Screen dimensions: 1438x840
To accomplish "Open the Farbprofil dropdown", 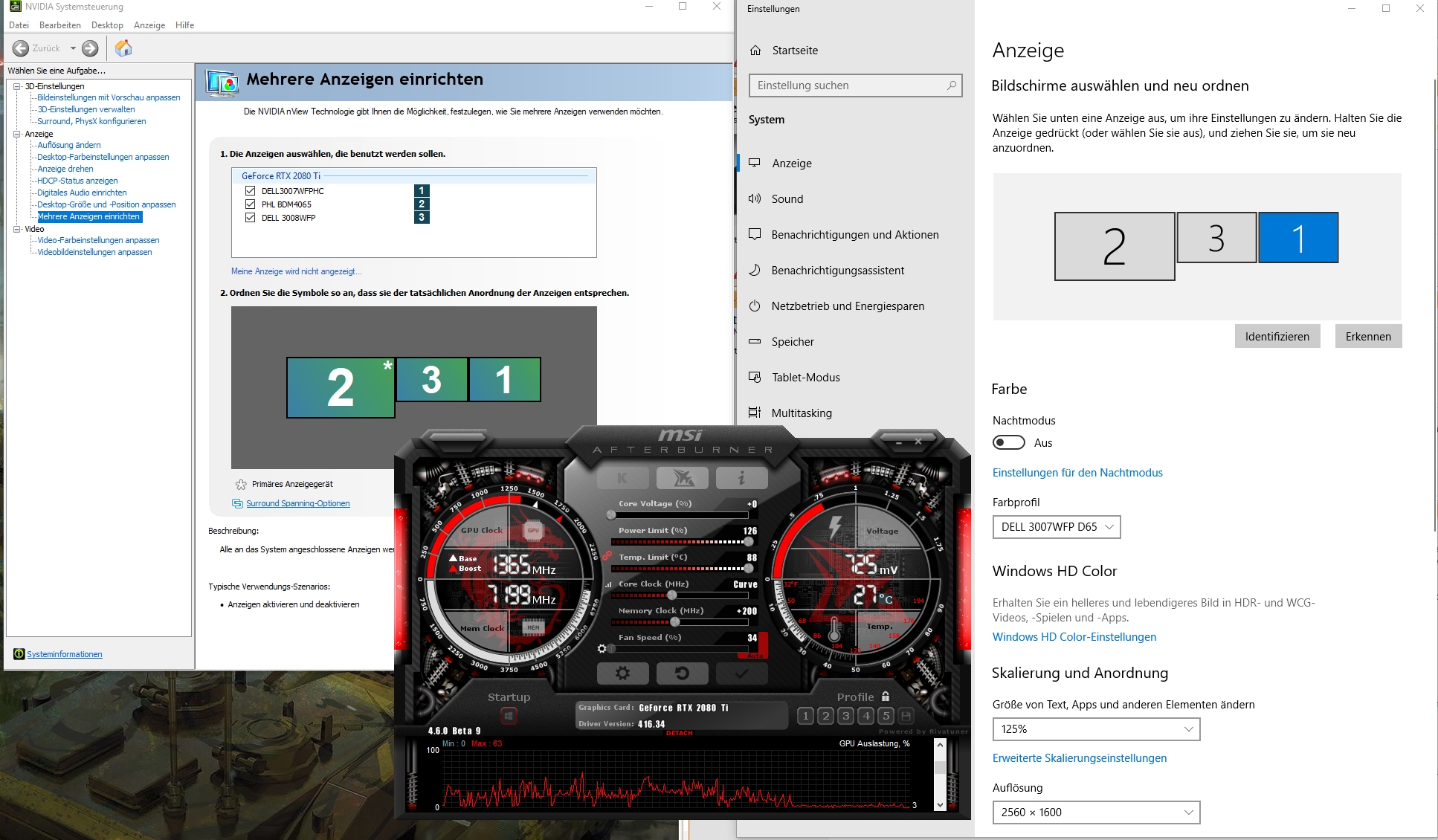I will click(x=1056, y=527).
